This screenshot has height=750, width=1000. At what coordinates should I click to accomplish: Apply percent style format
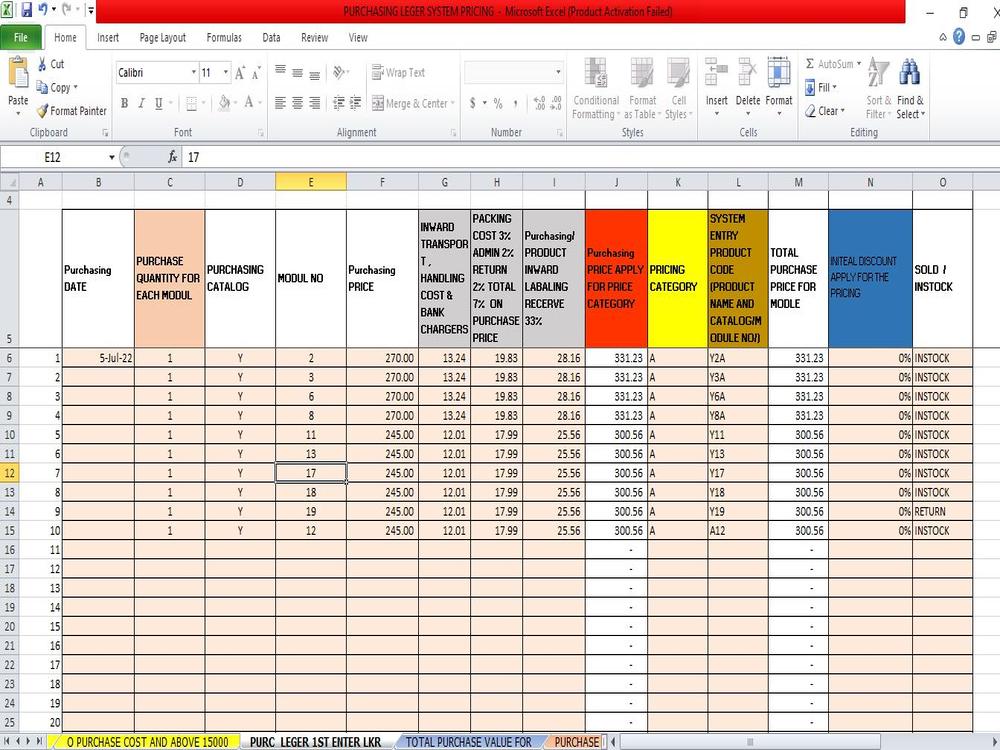[498, 103]
